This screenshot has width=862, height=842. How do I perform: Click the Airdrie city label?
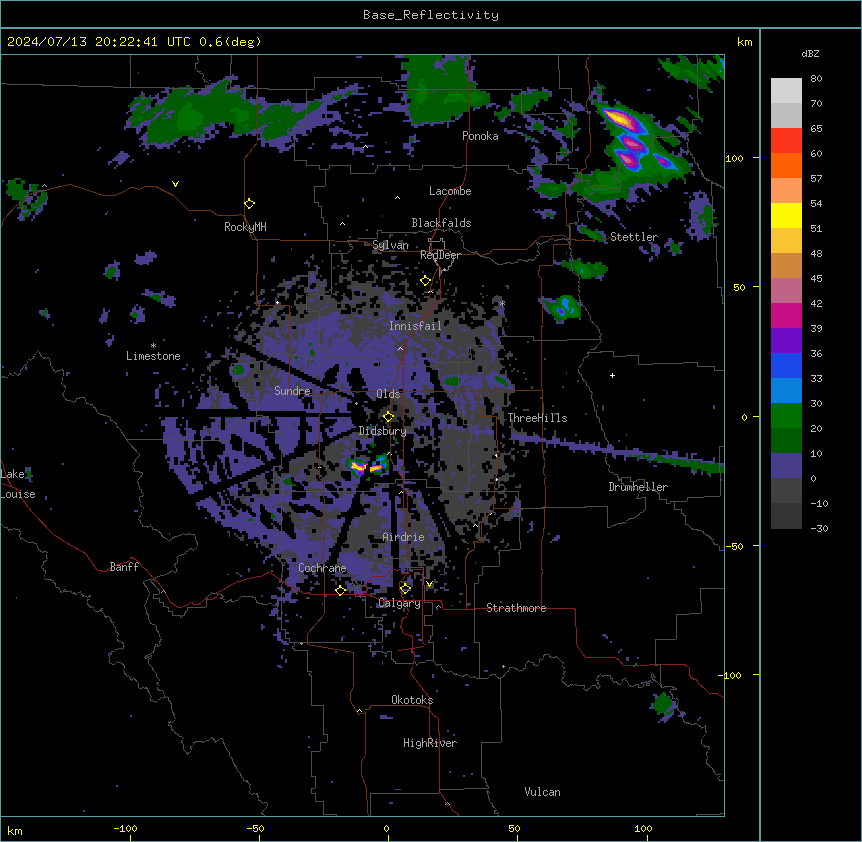click(x=404, y=537)
